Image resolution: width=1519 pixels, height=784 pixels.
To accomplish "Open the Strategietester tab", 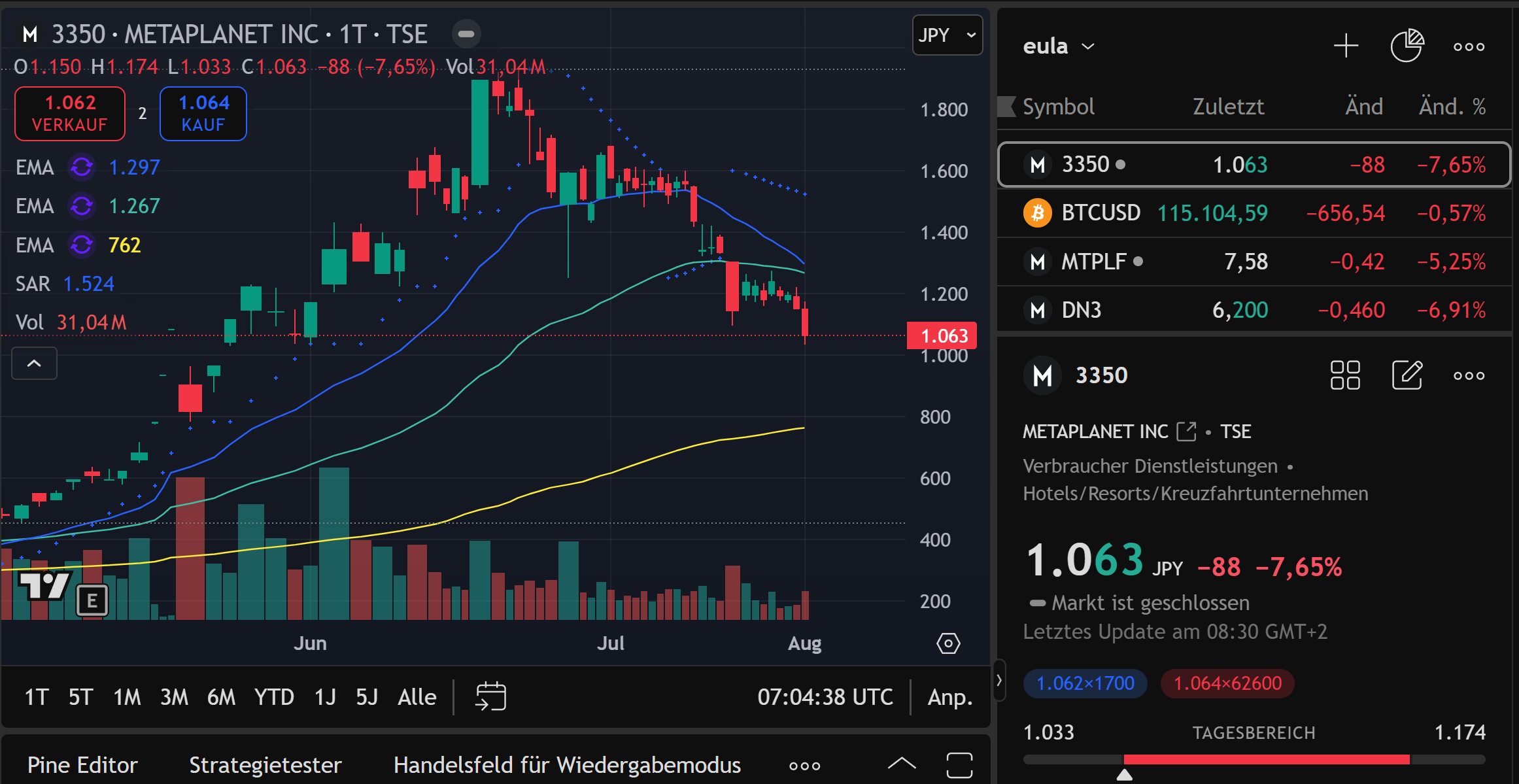I will [x=265, y=765].
